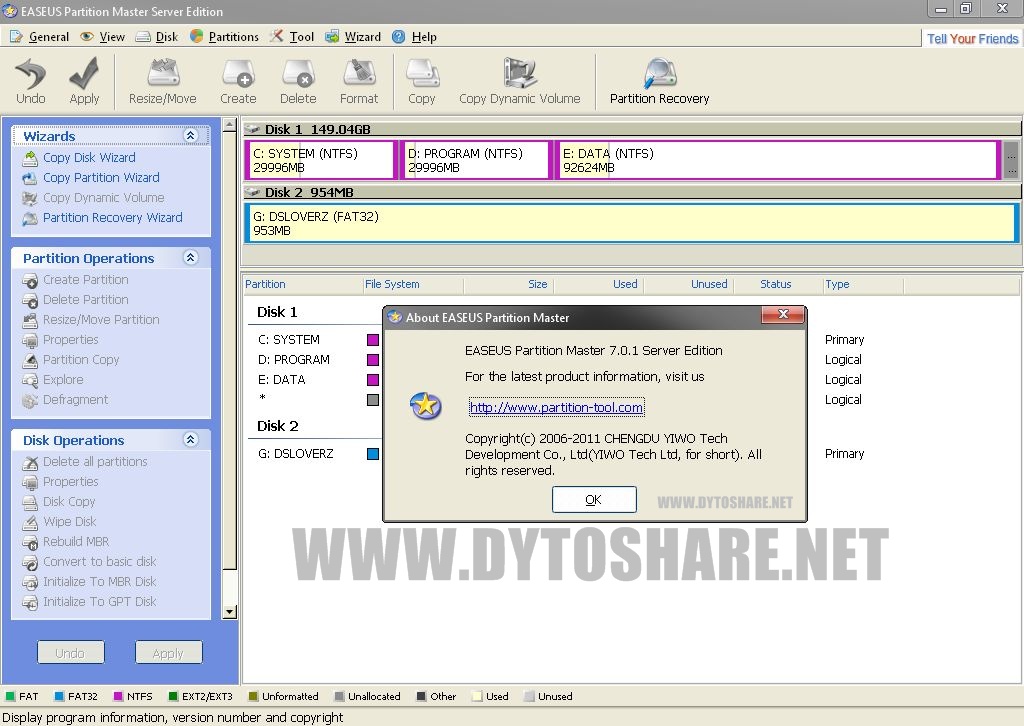Click Copy Dynamic Volume toolbar icon

[520, 81]
